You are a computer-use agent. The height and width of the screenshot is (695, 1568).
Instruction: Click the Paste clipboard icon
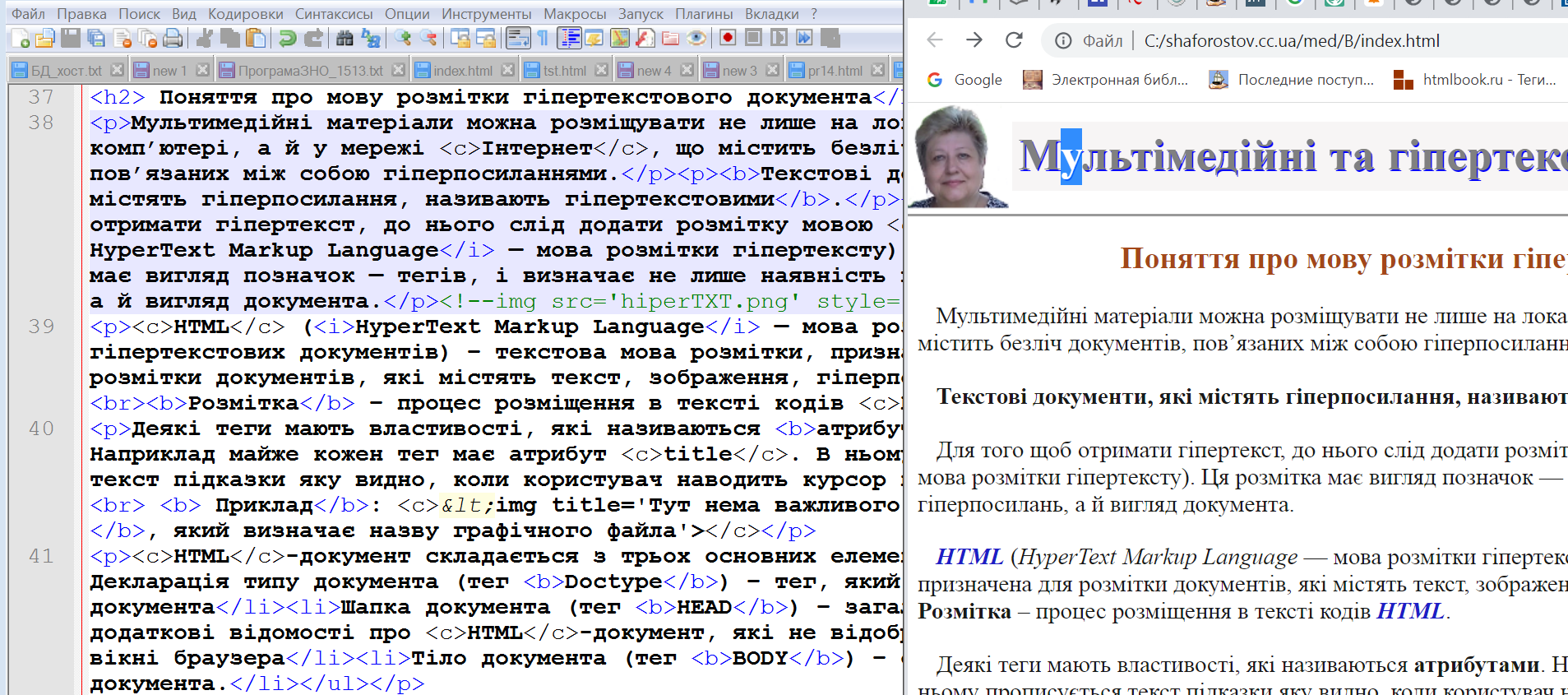(x=256, y=38)
